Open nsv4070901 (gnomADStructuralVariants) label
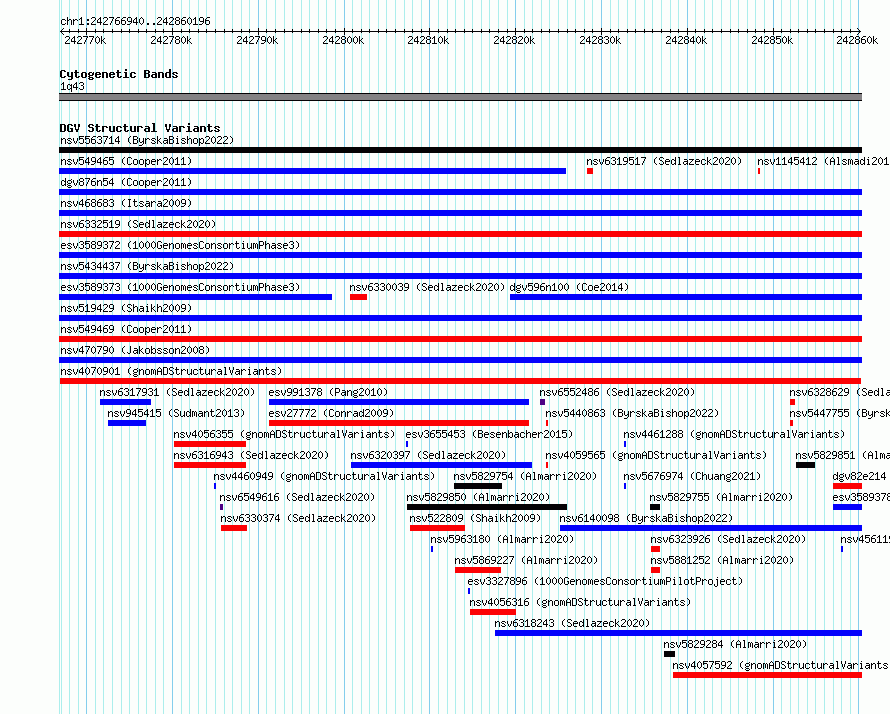This screenshot has height=714, width=890. (171, 371)
